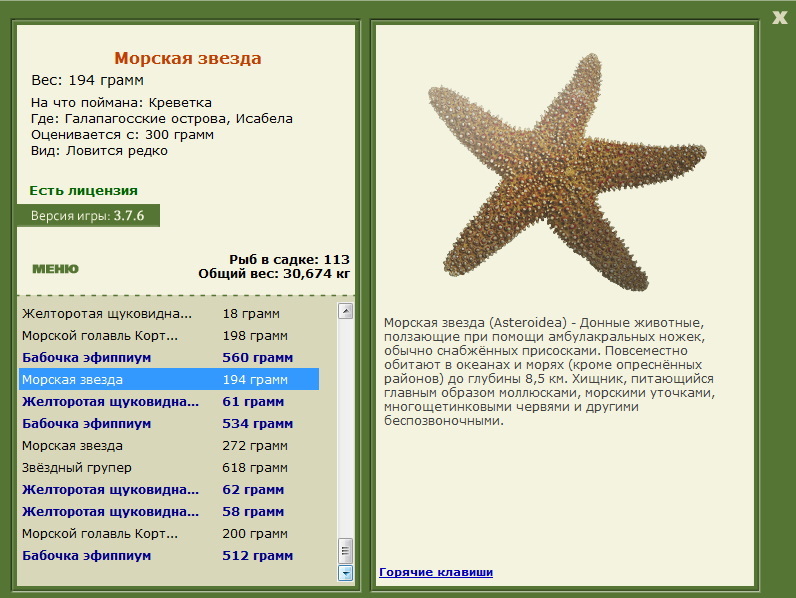Screen dimensions: 796x598
Task: Click the Рыб в садке: 113 counter
Action: click(289, 259)
